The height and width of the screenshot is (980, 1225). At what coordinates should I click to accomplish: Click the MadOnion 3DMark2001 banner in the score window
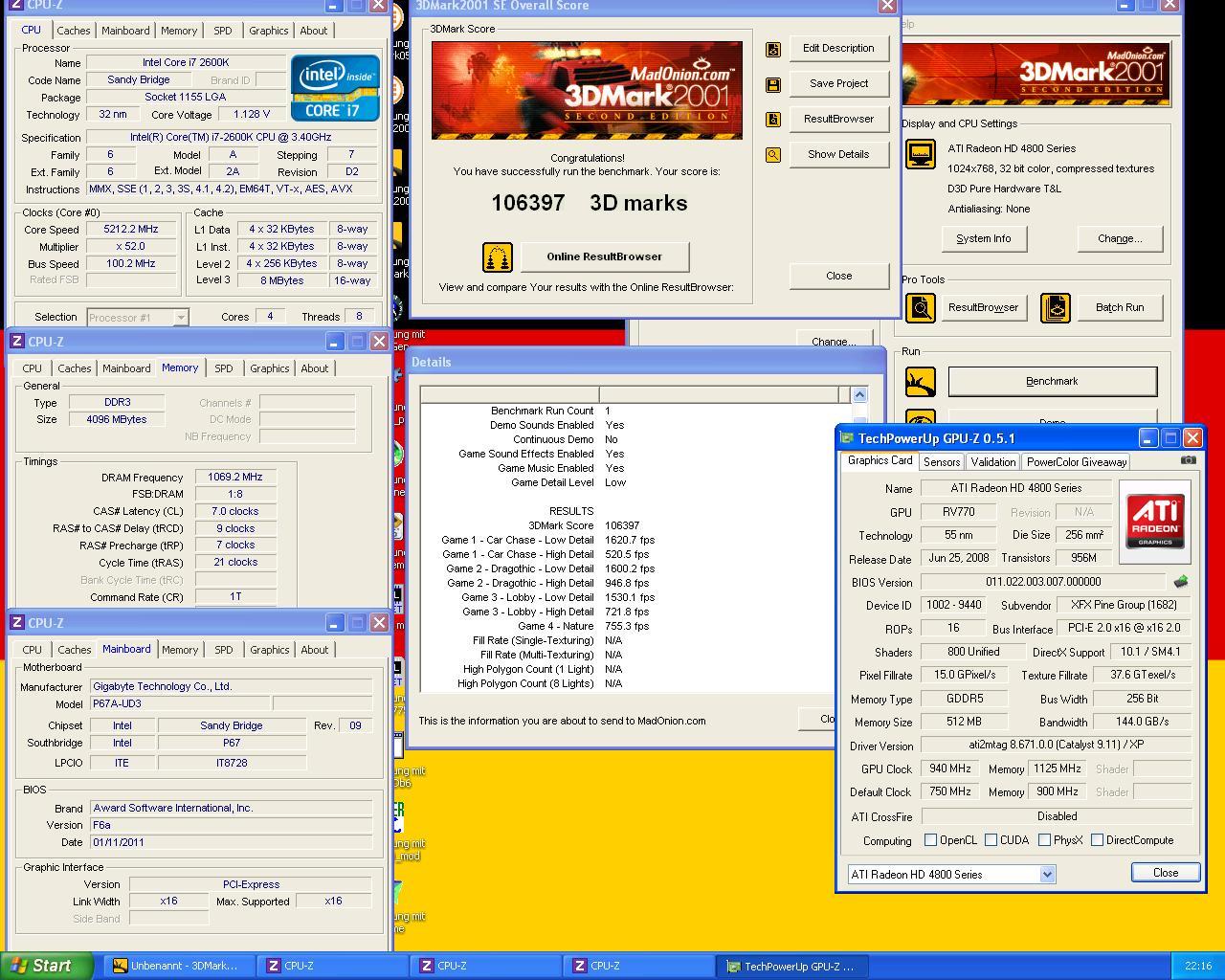coord(587,91)
